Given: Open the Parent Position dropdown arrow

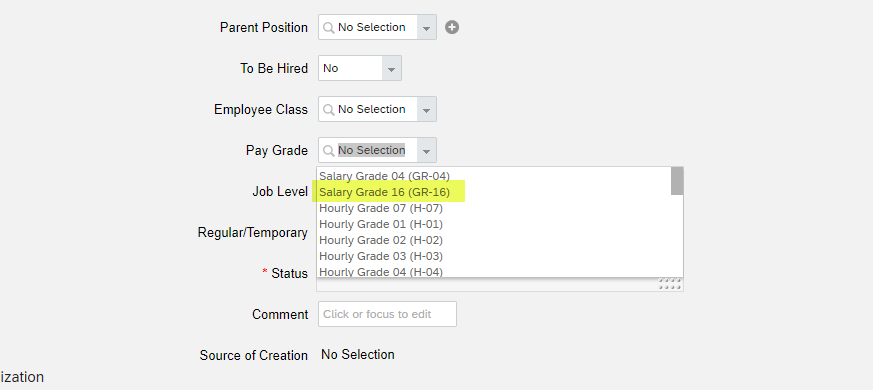Looking at the screenshot, I should tap(426, 28).
